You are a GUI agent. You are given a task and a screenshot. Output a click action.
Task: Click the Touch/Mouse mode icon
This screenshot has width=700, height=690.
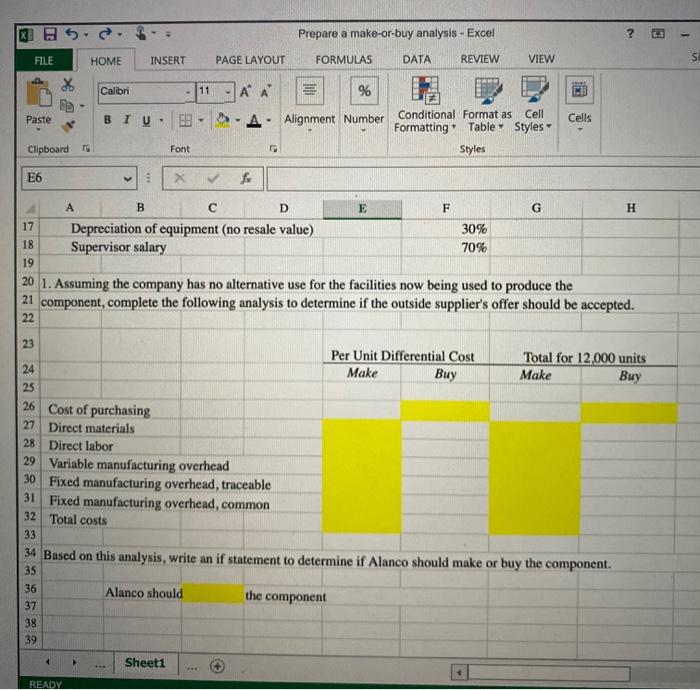[x=141, y=33]
